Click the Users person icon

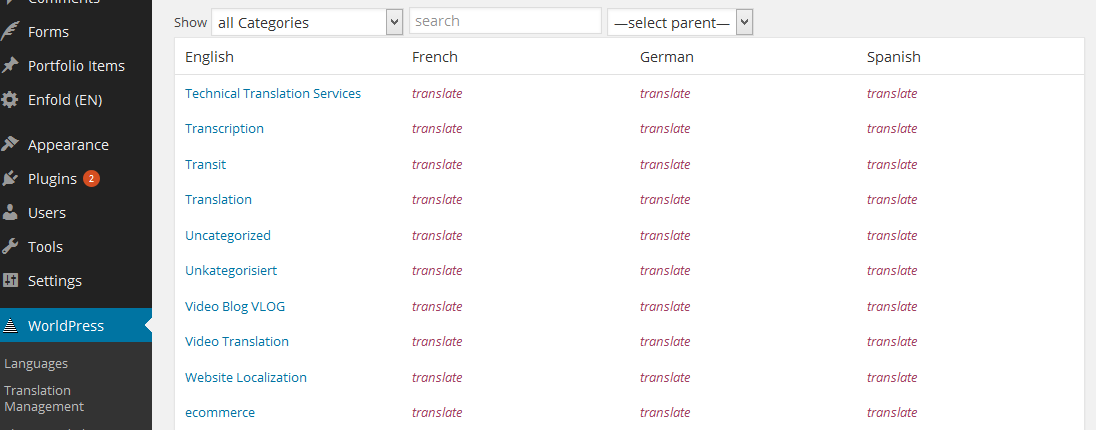[10, 213]
